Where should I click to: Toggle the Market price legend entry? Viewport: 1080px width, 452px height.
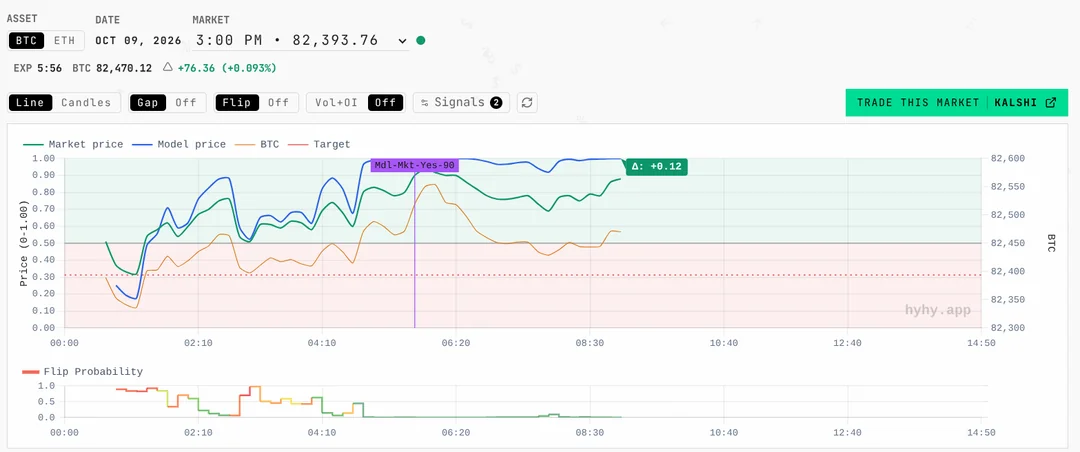pyautogui.click(x=73, y=144)
